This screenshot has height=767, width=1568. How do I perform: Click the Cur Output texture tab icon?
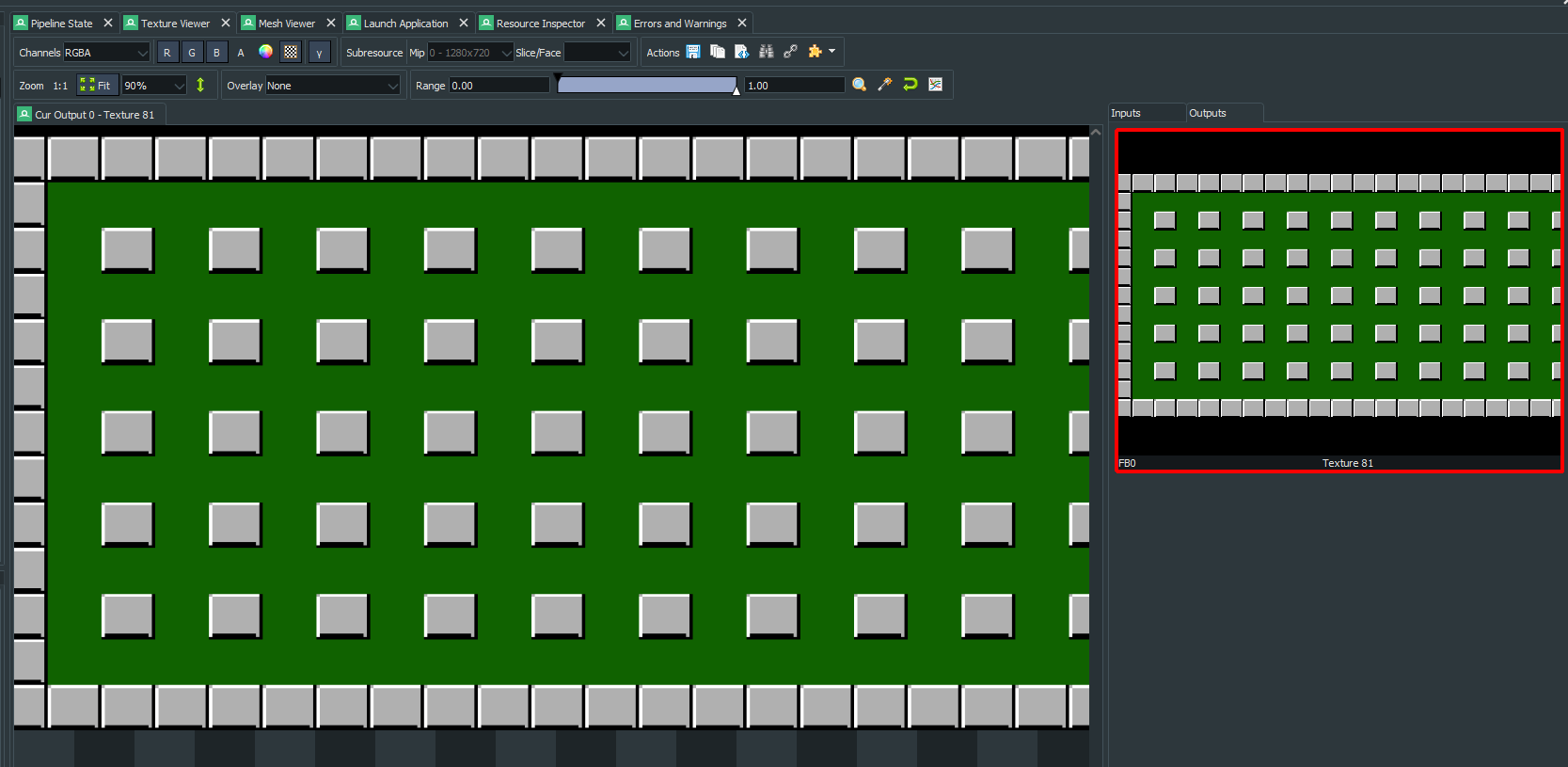tap(24, 114)
